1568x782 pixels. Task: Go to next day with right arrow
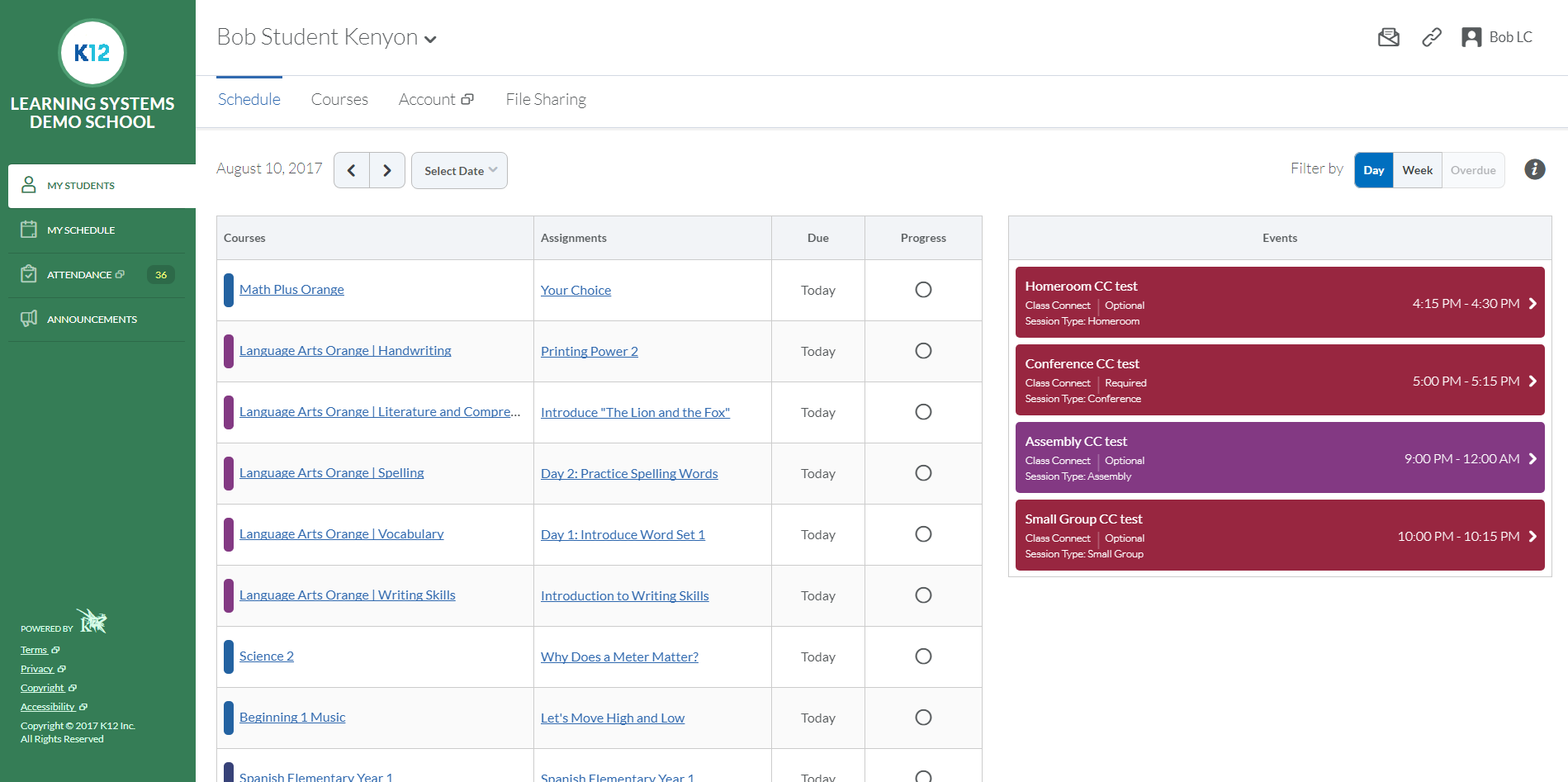[387, 170]
